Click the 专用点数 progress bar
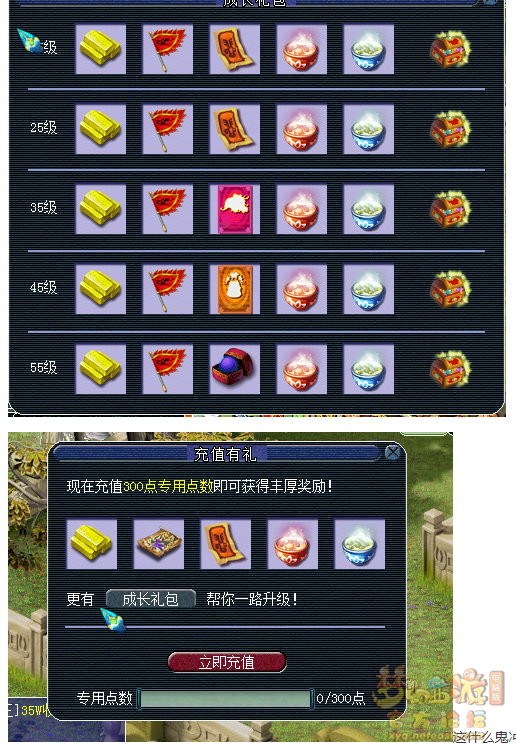This screenshot has height=748, width=516. tap(226, 699)
